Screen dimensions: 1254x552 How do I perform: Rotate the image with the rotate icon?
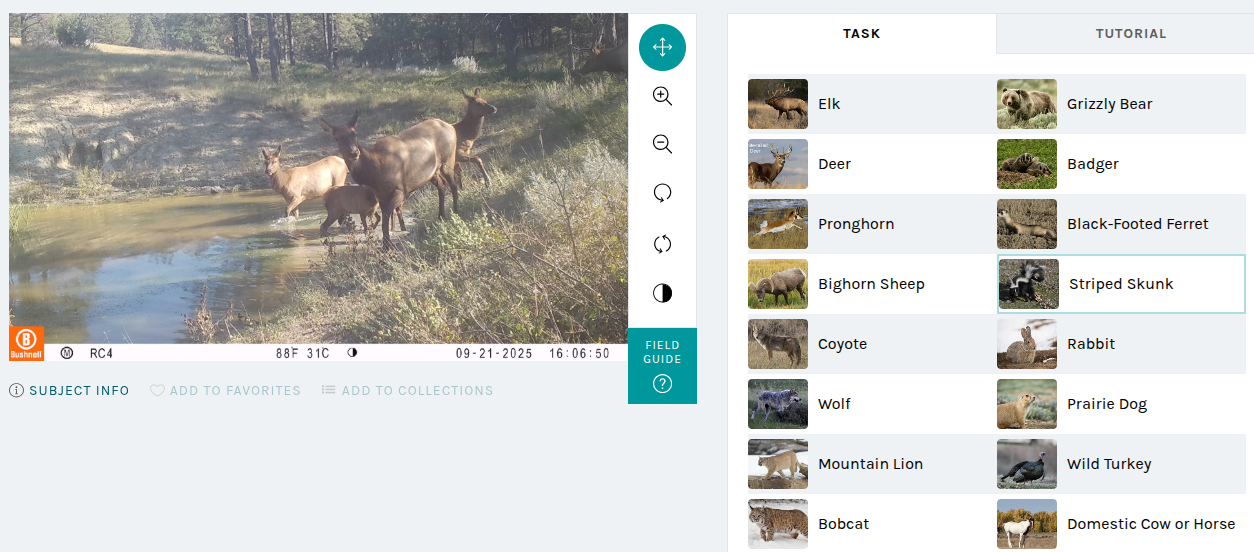tap(662, 193)
